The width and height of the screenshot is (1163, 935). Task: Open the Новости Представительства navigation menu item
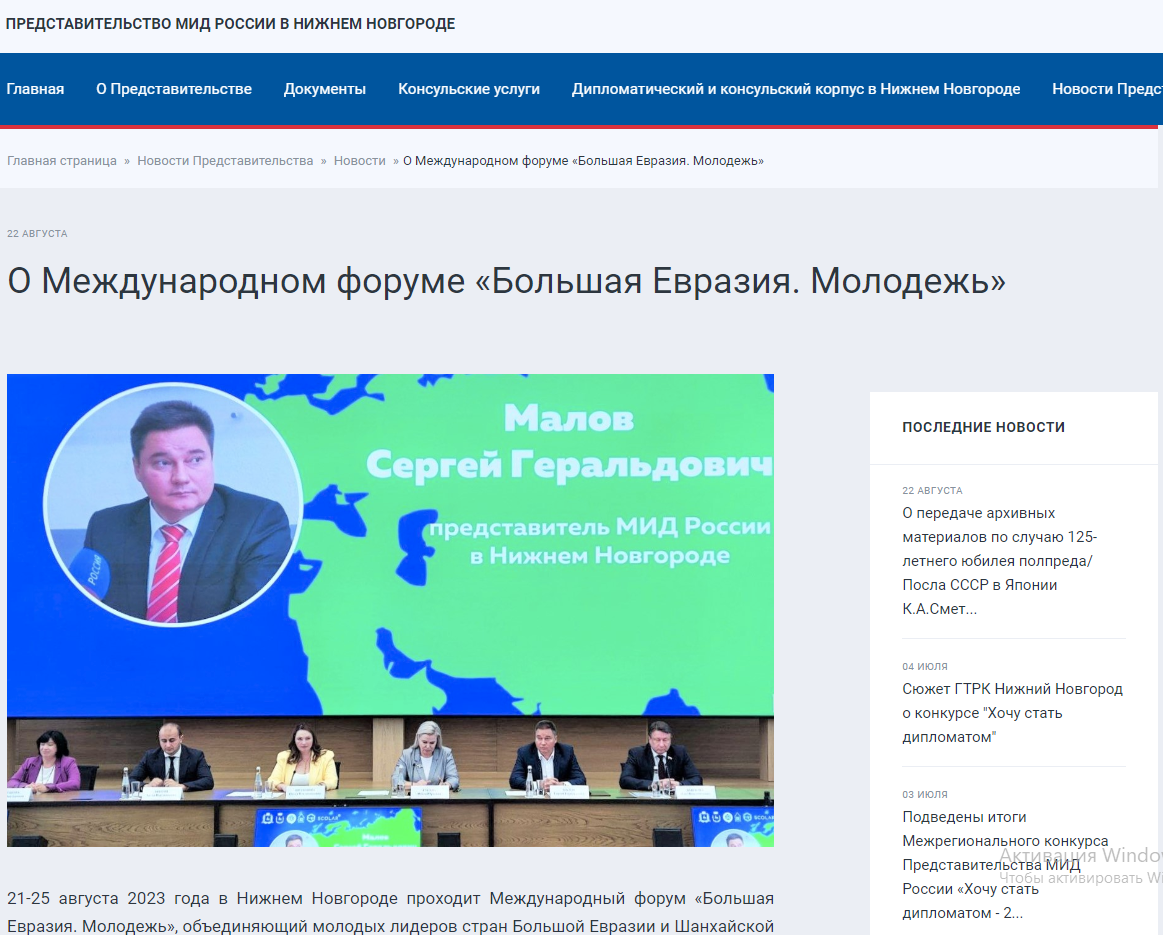tap(1107, 89)
